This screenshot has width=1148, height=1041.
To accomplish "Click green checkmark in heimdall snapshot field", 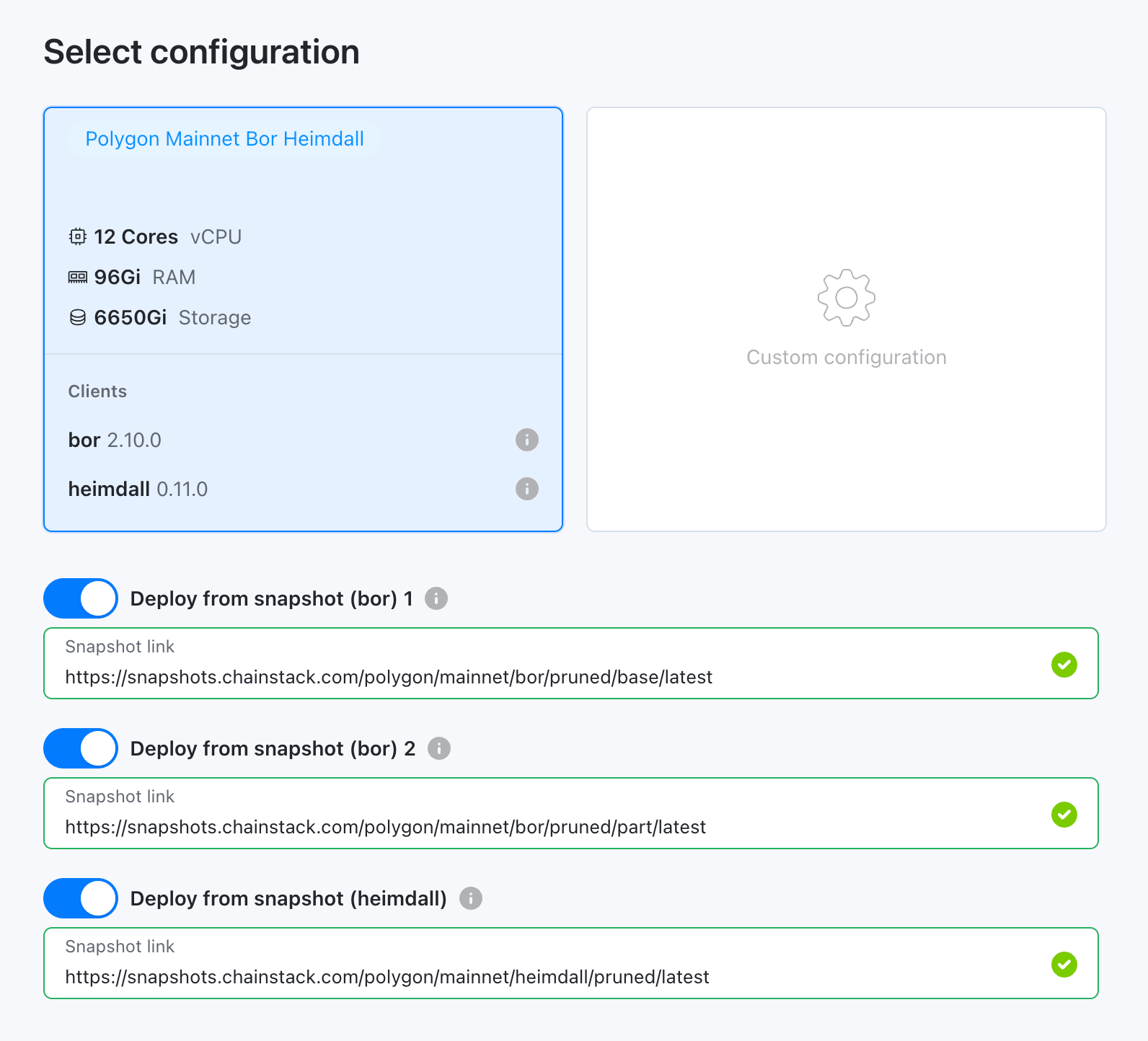I will point(1064,964).
